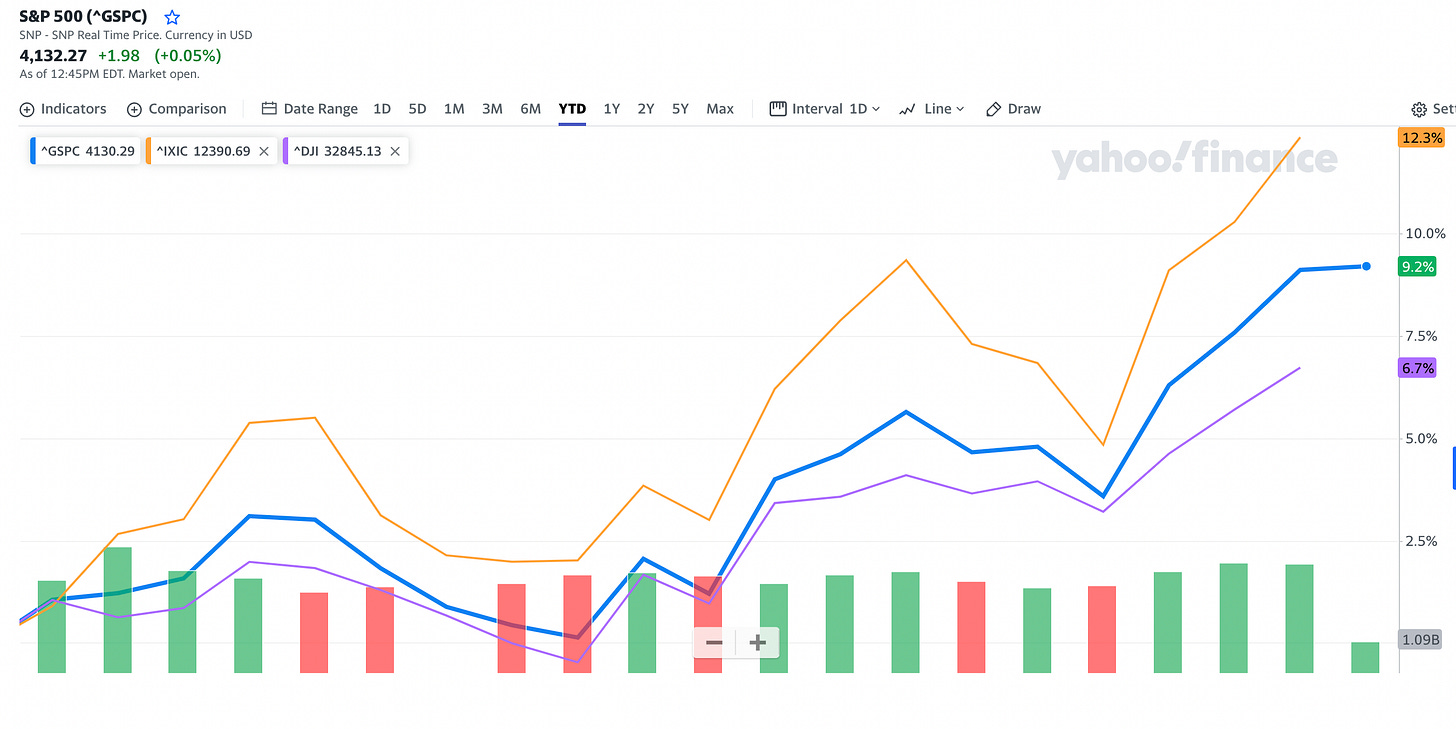
Task: Click the ^IXIC 12390.69 legend label
Action: point(203,151)
